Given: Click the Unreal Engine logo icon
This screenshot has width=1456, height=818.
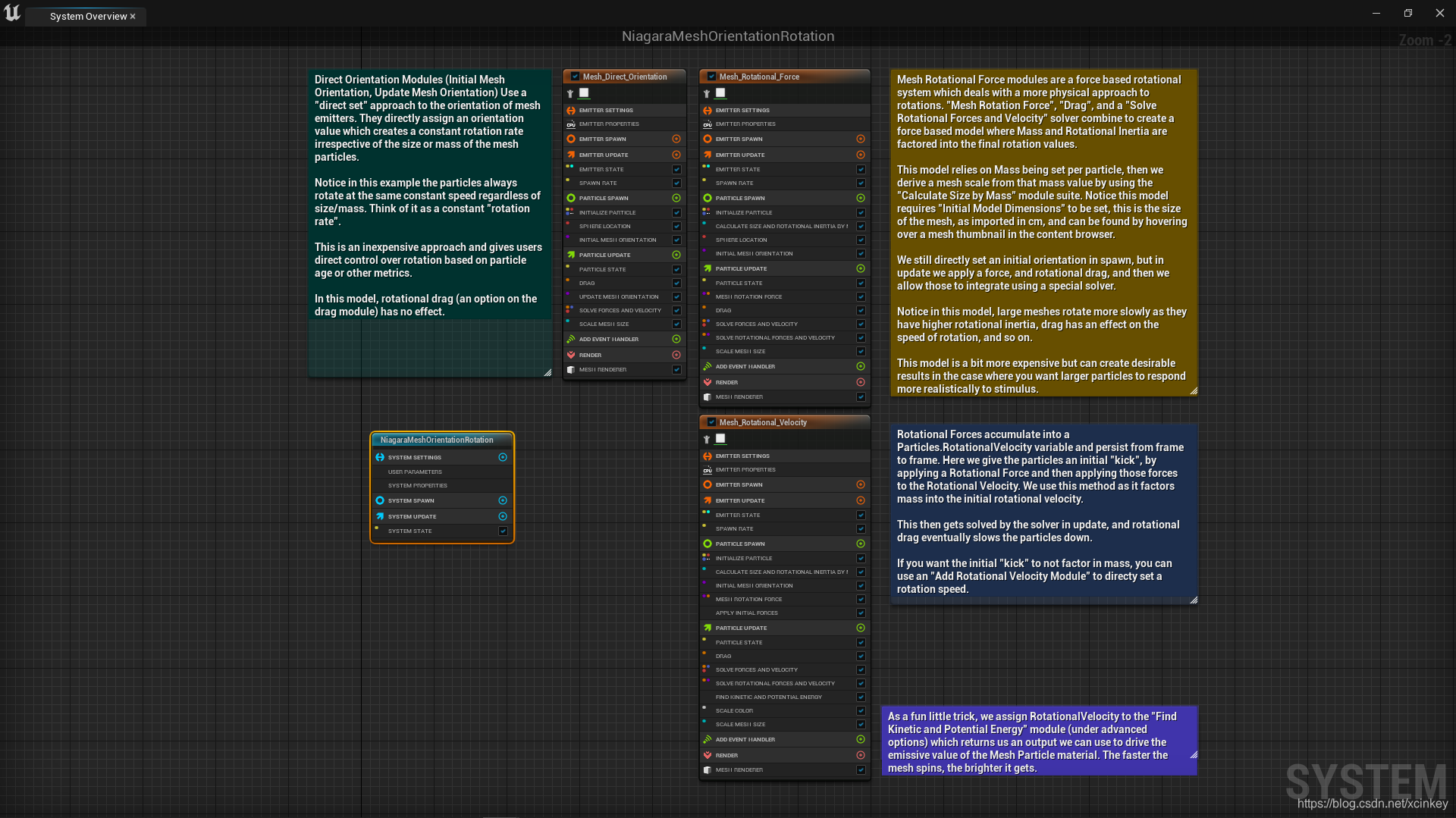Looking at the screenshot, I should pos(12,13).
